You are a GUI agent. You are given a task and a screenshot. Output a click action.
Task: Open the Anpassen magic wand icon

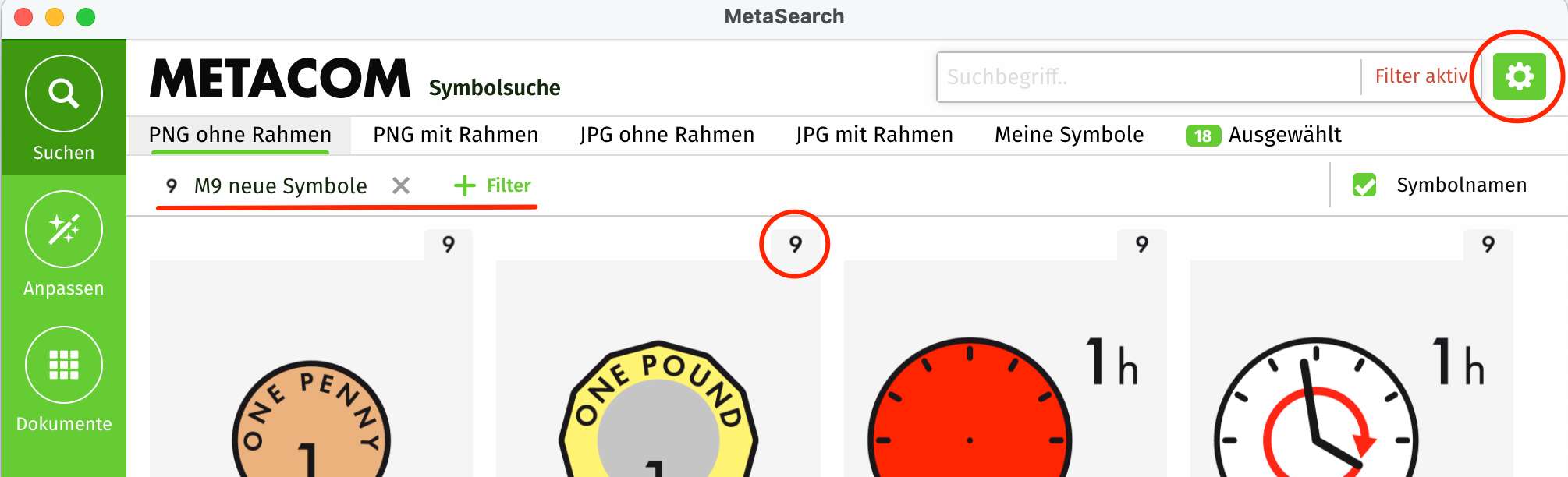63,229
